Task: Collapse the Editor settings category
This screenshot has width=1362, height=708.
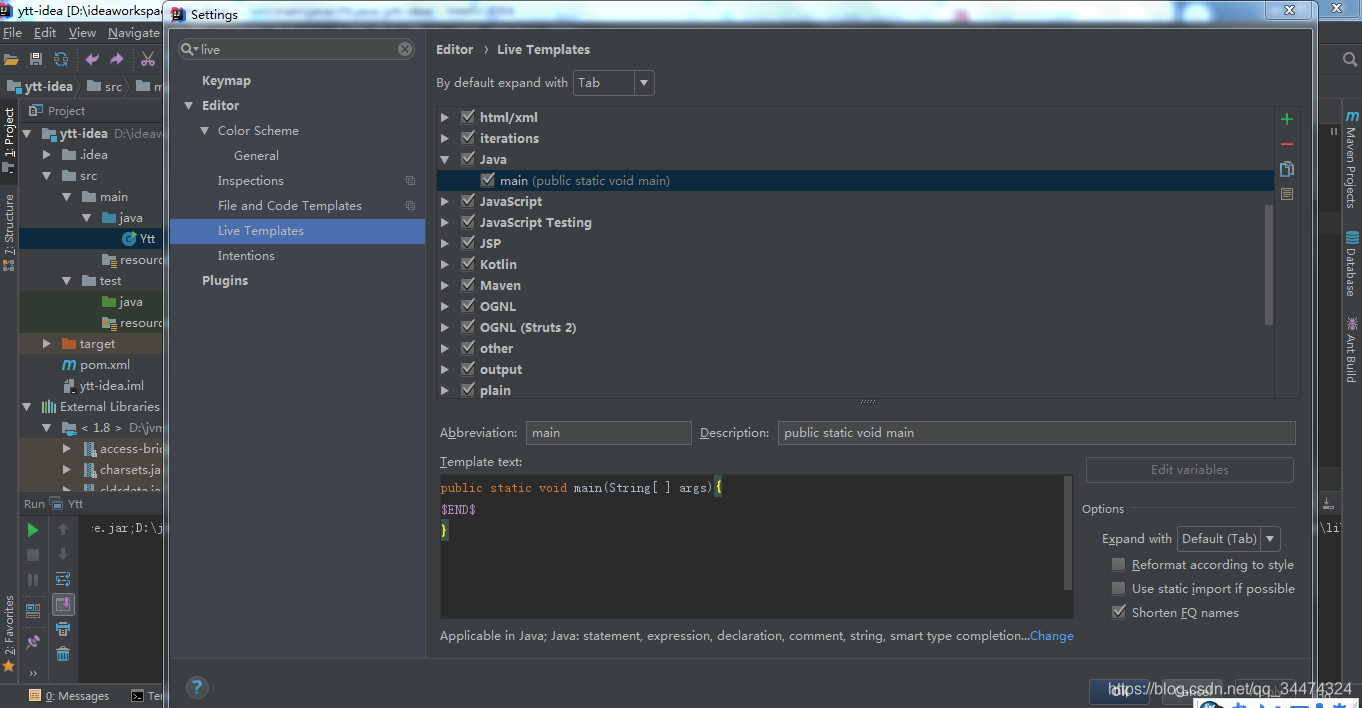Action: tap(189, 106)
